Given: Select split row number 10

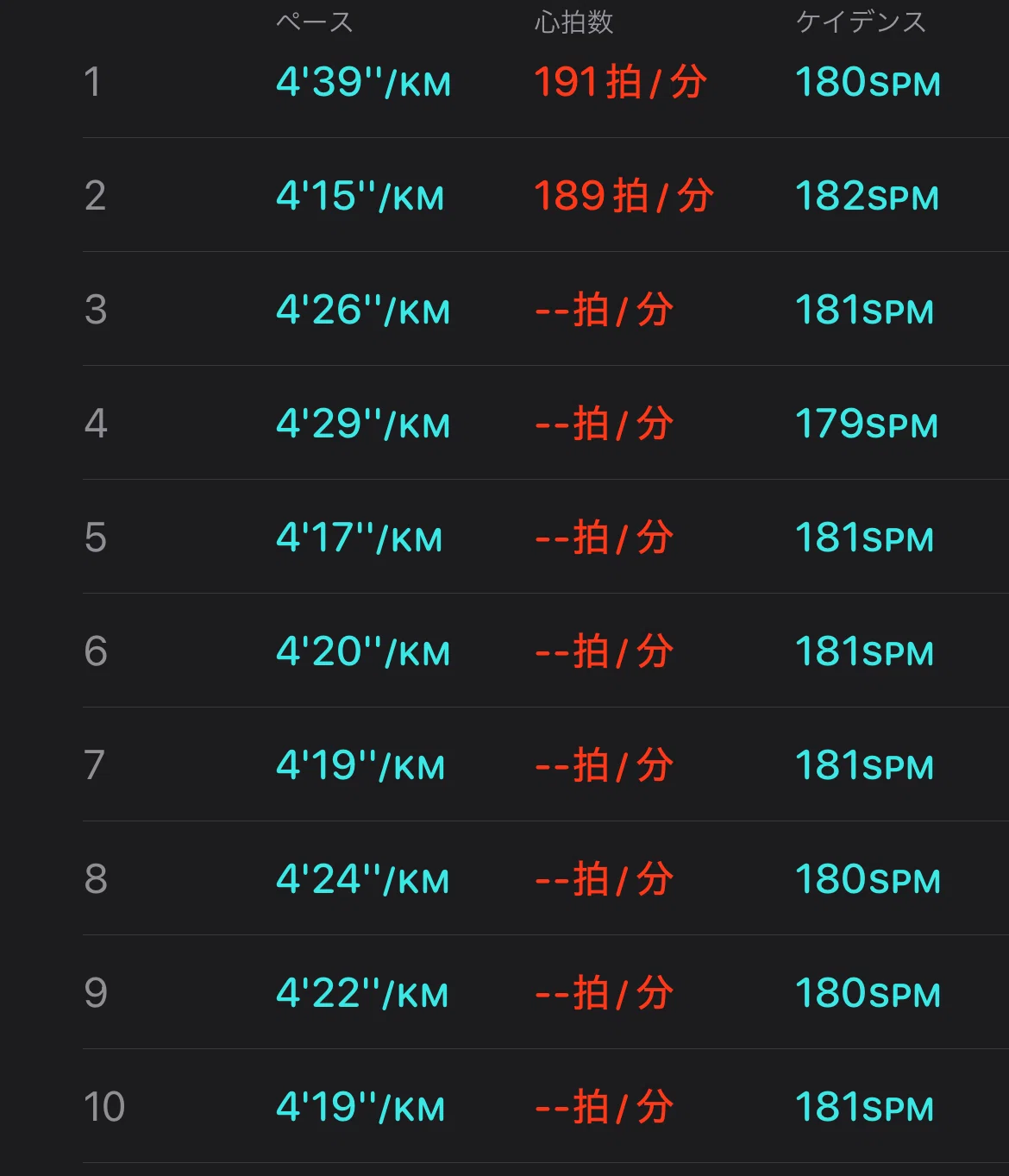Looking at the screenshot, I should point(103,1107).
